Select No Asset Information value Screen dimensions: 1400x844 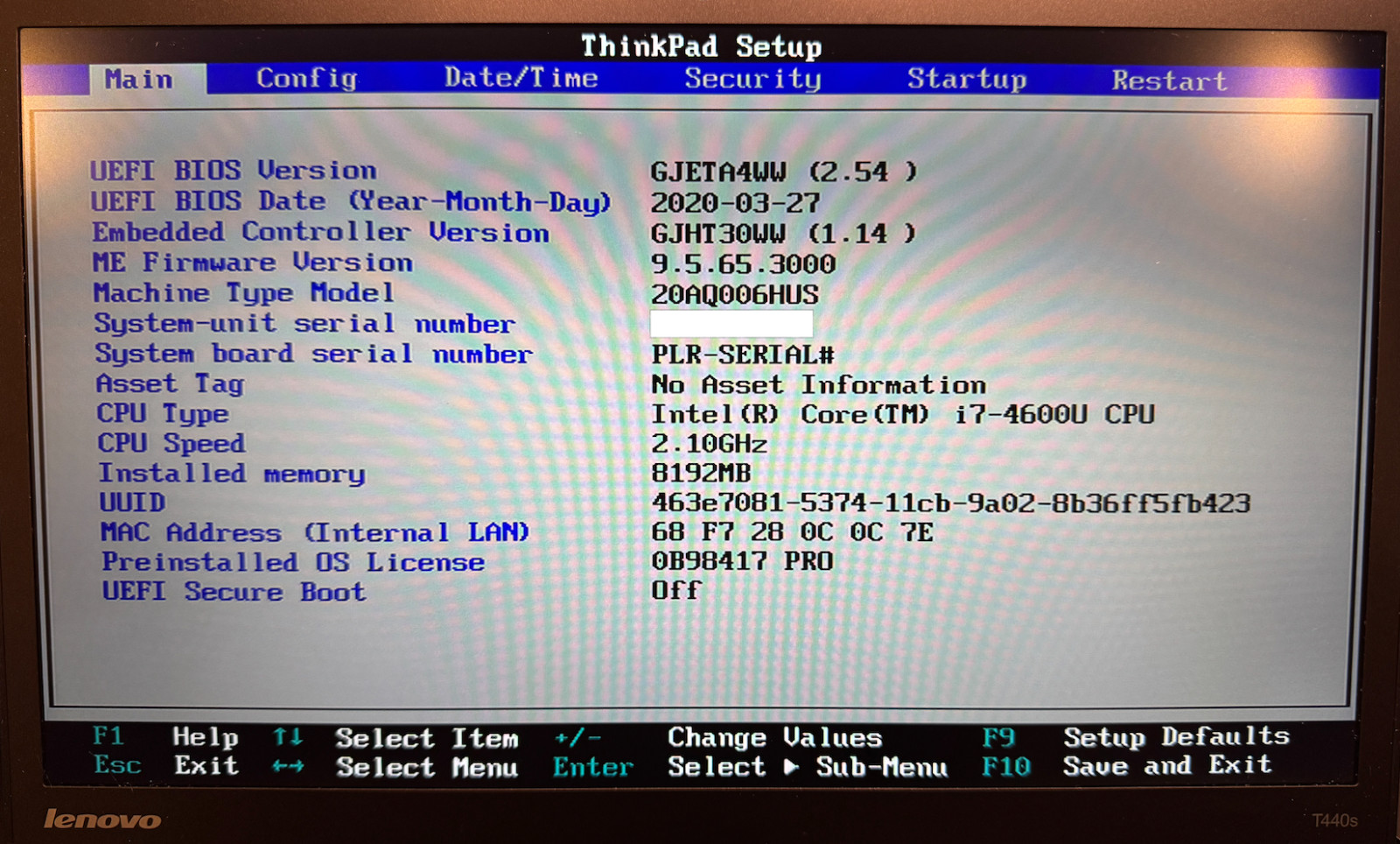pyautogui.click(x=819, y=384)
